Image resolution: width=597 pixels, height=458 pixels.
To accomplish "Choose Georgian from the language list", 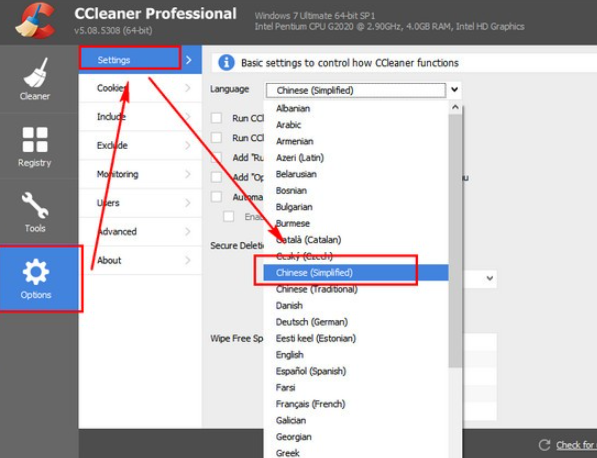I will click(x=356, y=437).
